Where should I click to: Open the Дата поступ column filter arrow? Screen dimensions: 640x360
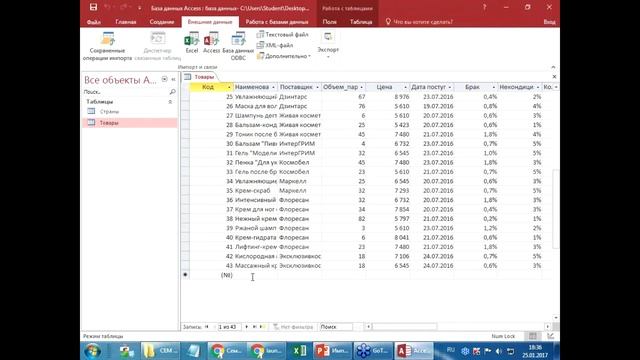[x=450, y=87]
